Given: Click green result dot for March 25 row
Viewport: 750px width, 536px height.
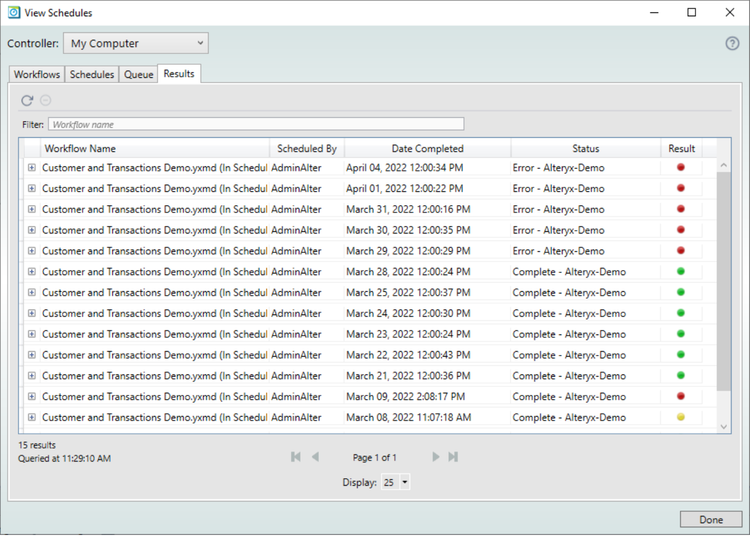Looking at the screenshot, I should (x=681, y=292).
